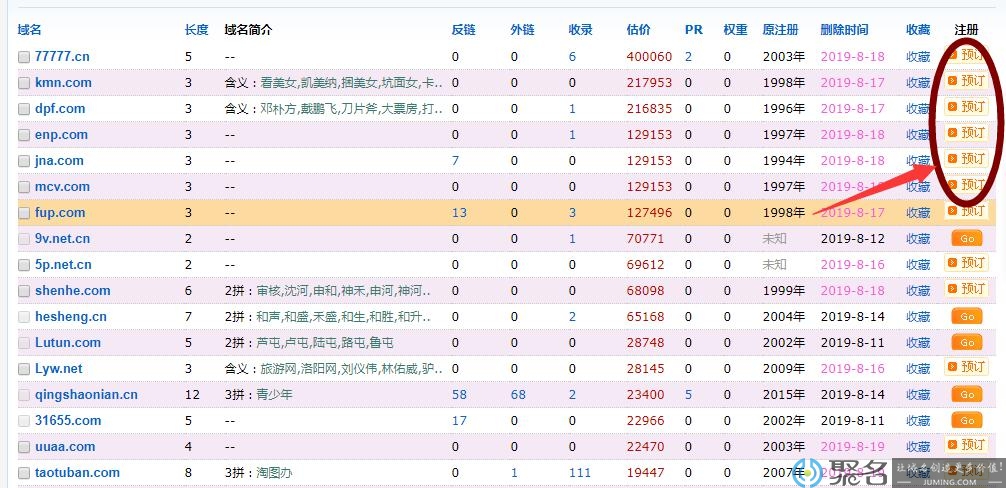
Task: Click 收藏 for qingshaonian.cn
Action: coord(918,394)
